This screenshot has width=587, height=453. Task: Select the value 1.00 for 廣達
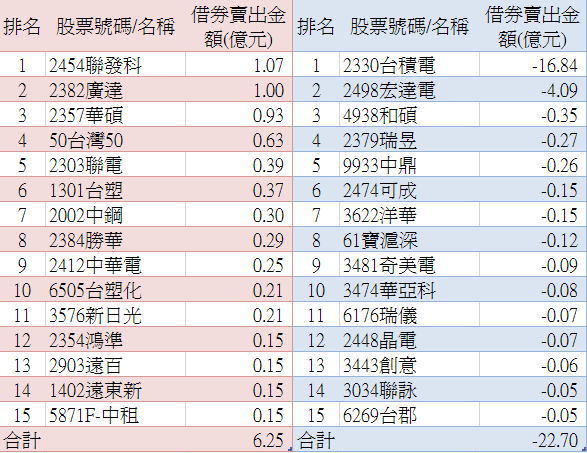[268, 91]
